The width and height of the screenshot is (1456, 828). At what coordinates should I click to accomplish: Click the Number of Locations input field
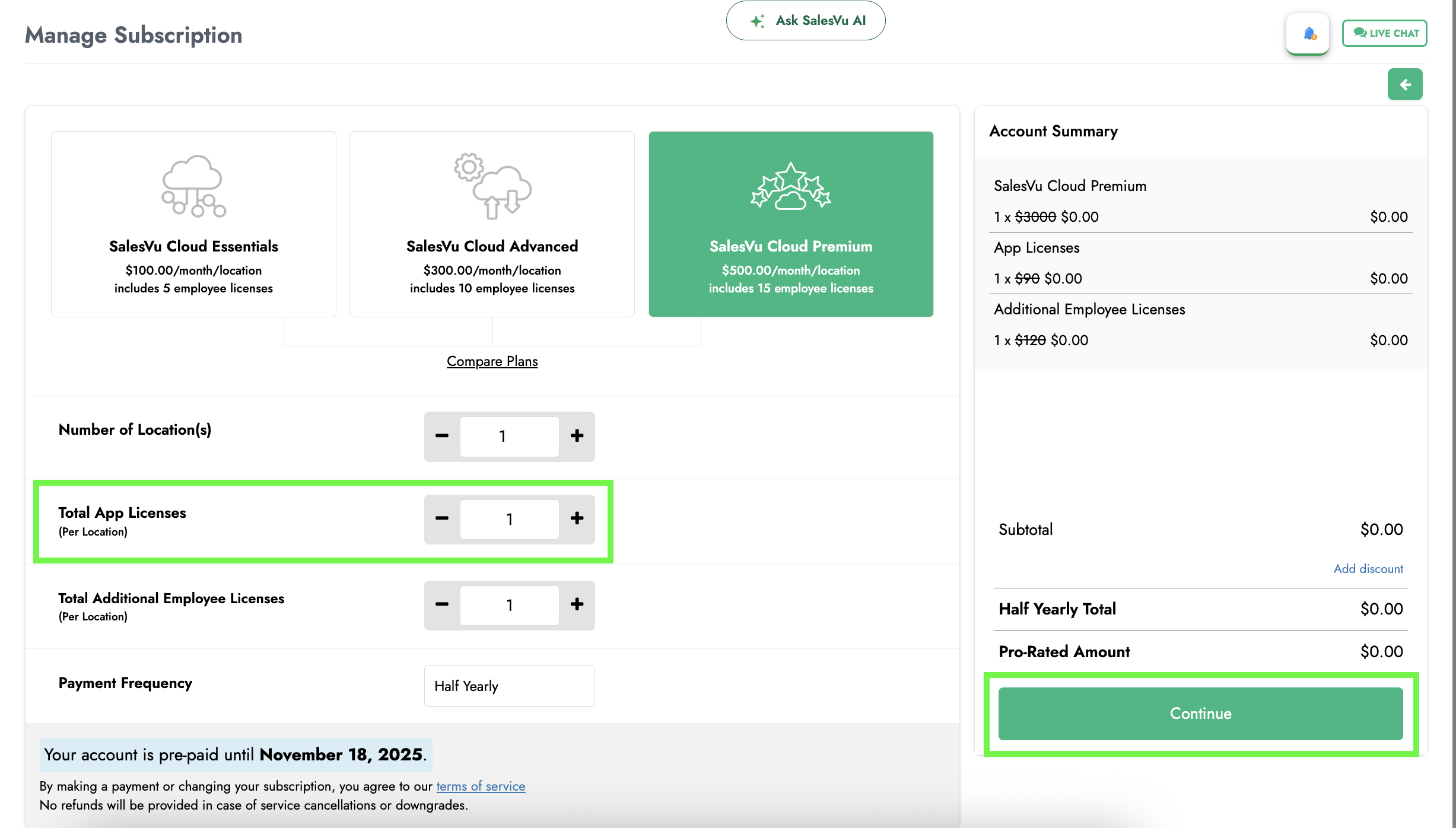pyautogui.click(x=509, y=436)
